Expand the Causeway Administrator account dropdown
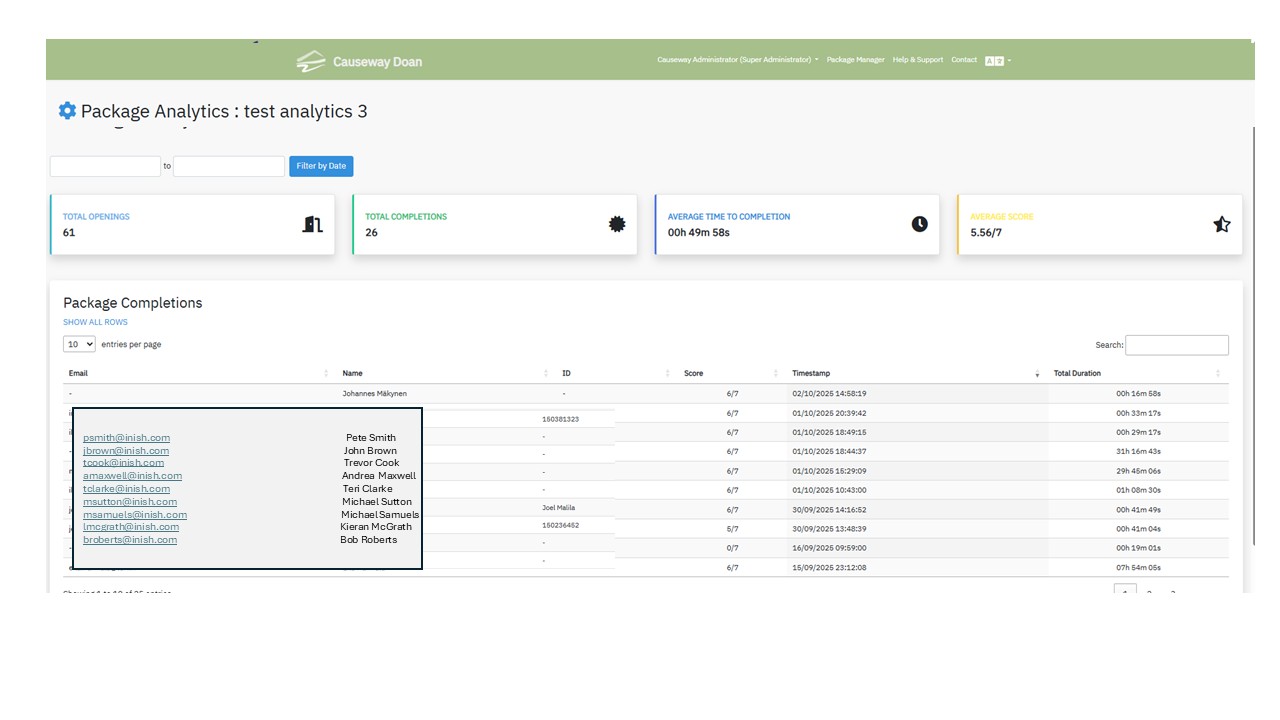Image resolution: width=1280 pixels, height=720 pixels. pos(737,60)
